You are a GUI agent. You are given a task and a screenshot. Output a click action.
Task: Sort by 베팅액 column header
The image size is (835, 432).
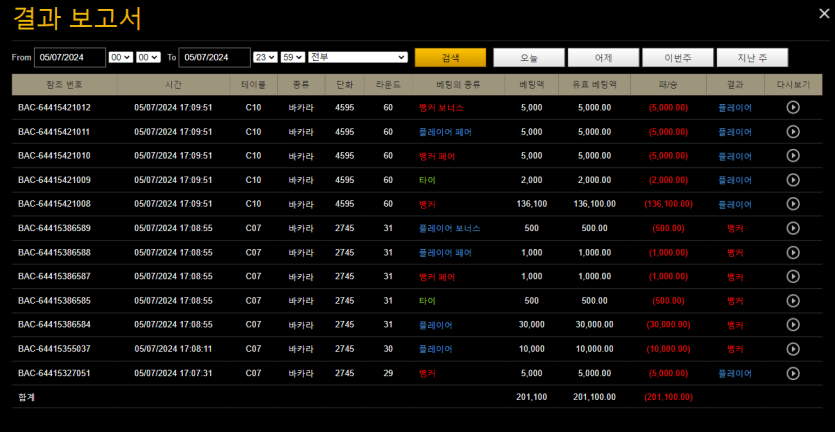click(x=531, y=85)
